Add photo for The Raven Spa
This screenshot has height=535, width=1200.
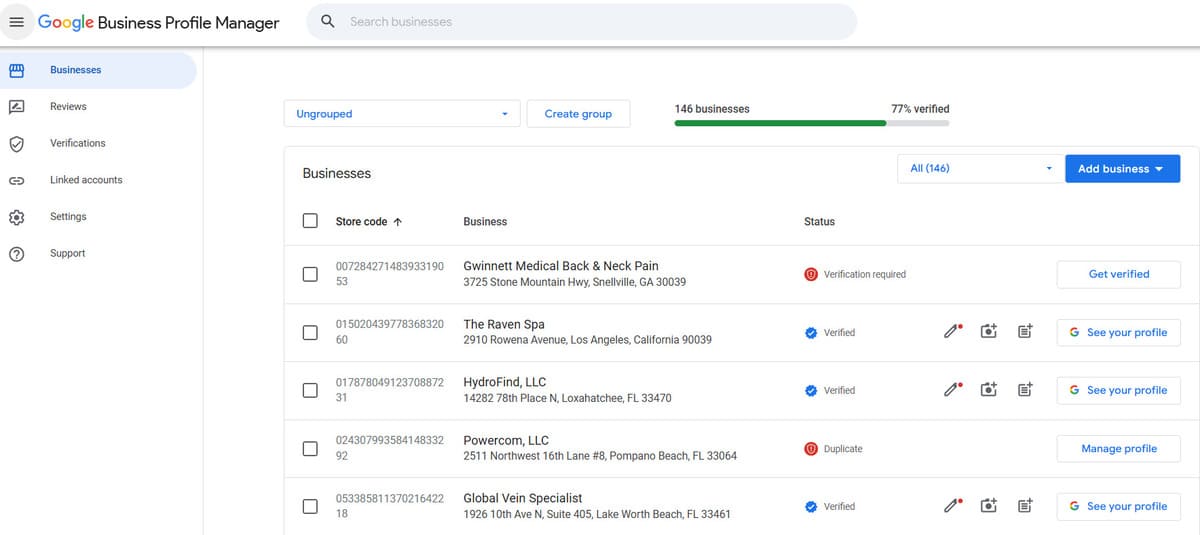tap(989, 332)
